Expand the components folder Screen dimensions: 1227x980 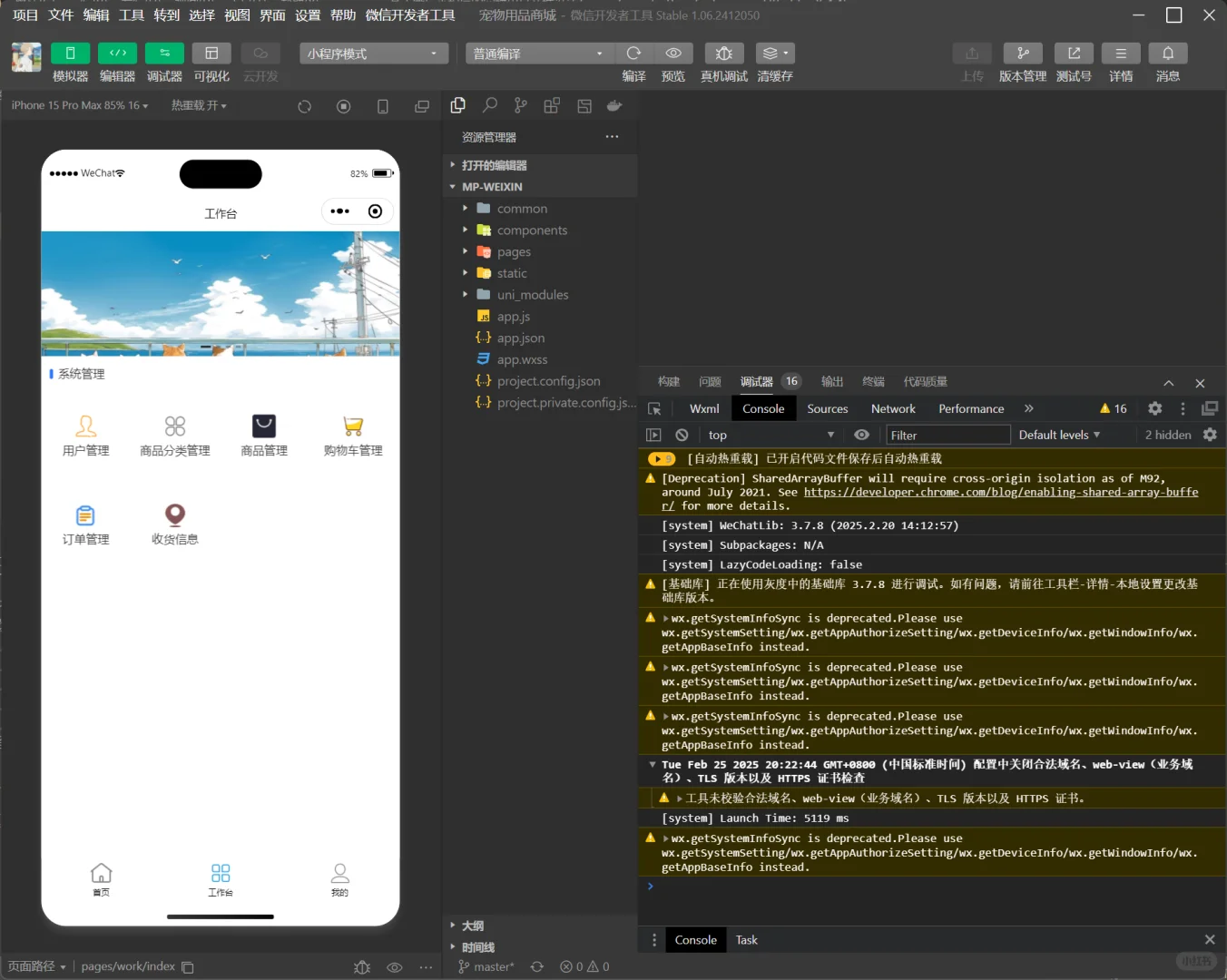click(x=540, y=230)
